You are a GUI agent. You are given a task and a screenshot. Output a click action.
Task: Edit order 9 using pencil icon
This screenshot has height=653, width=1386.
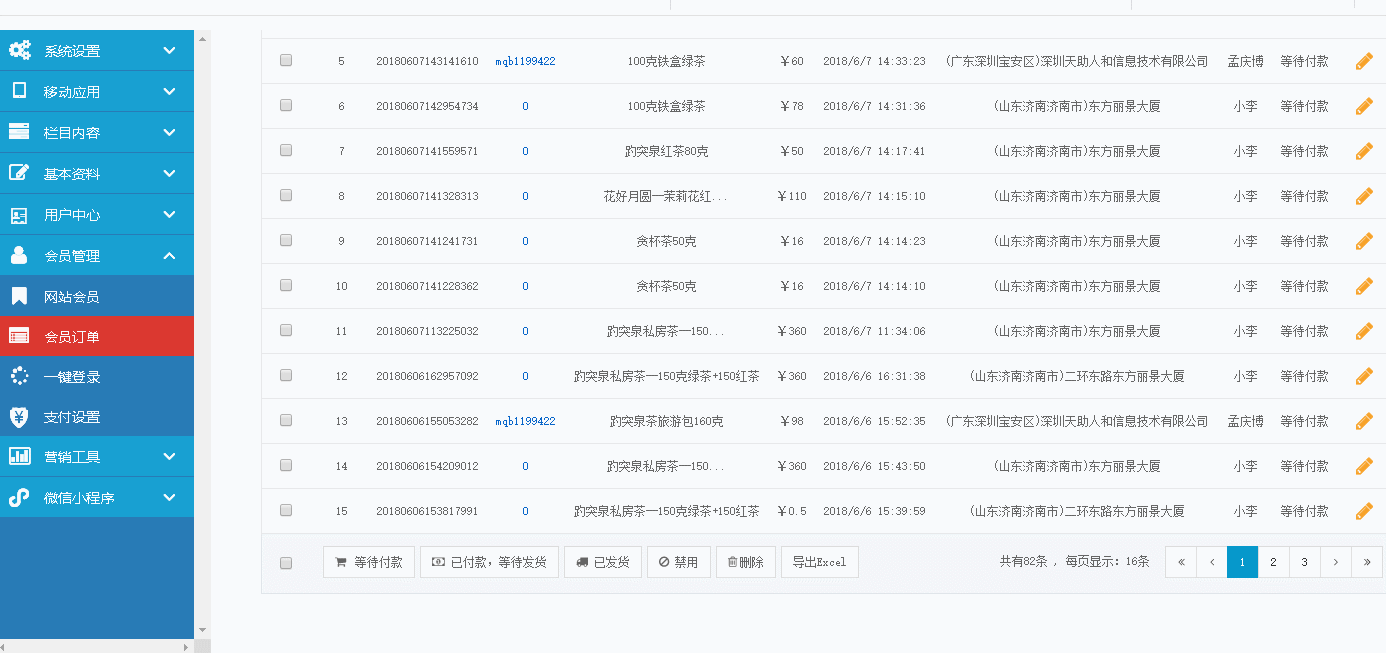tap(1364, 241)
